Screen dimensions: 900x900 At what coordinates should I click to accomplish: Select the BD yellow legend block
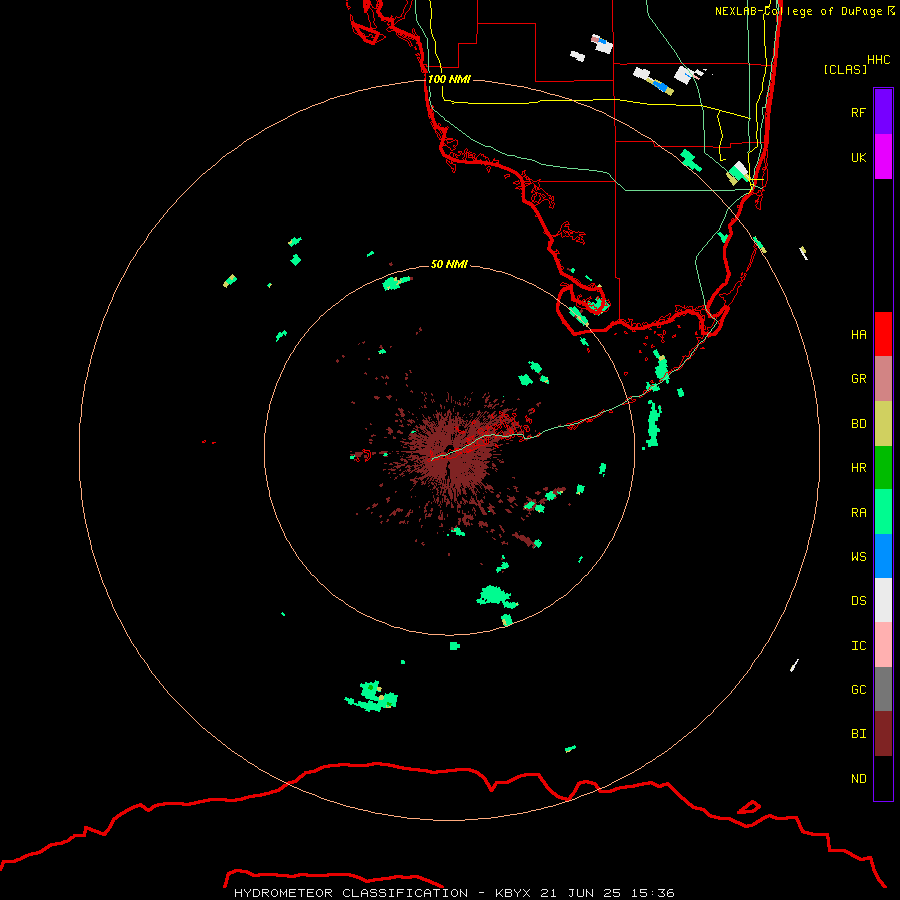pos(883,424)
